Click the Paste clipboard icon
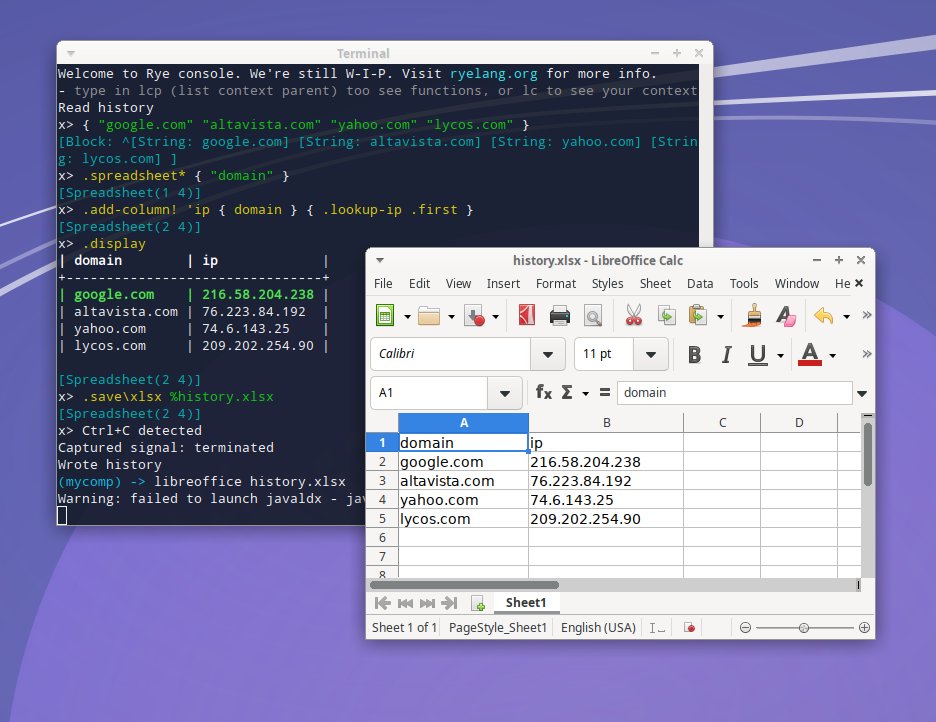 pos(697,315)
